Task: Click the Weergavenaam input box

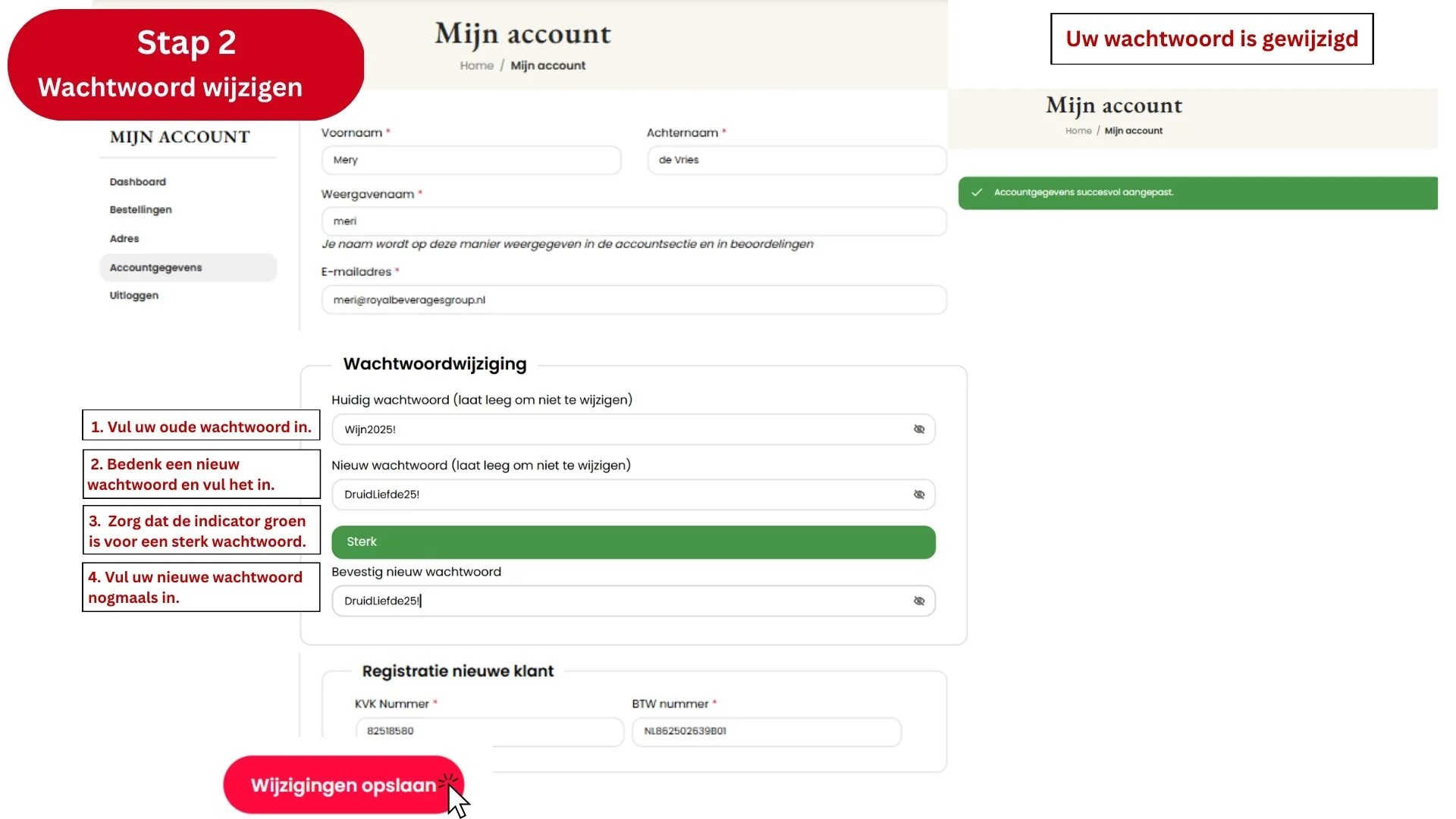Action: 633,221
